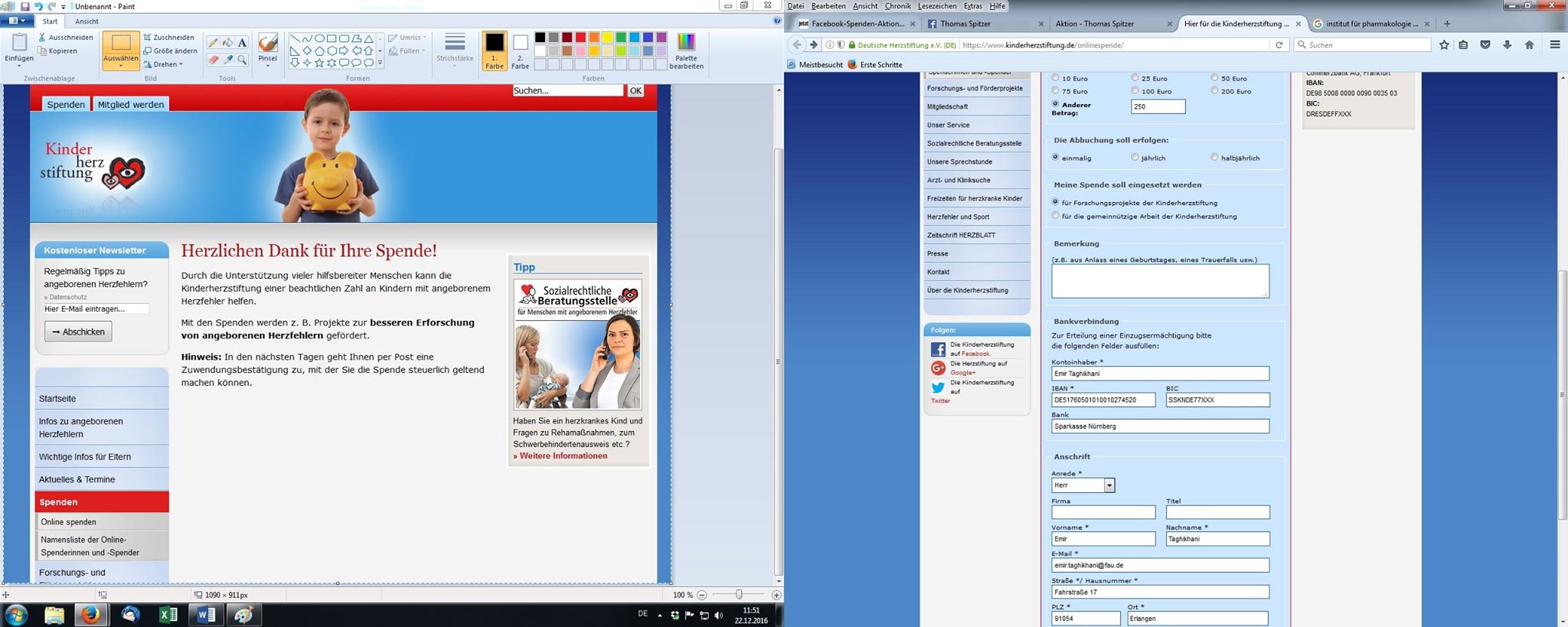This screenshot has height=627, width=1568.
Task: Choose the five-point star shape in Paint
Action: [319, 63]
